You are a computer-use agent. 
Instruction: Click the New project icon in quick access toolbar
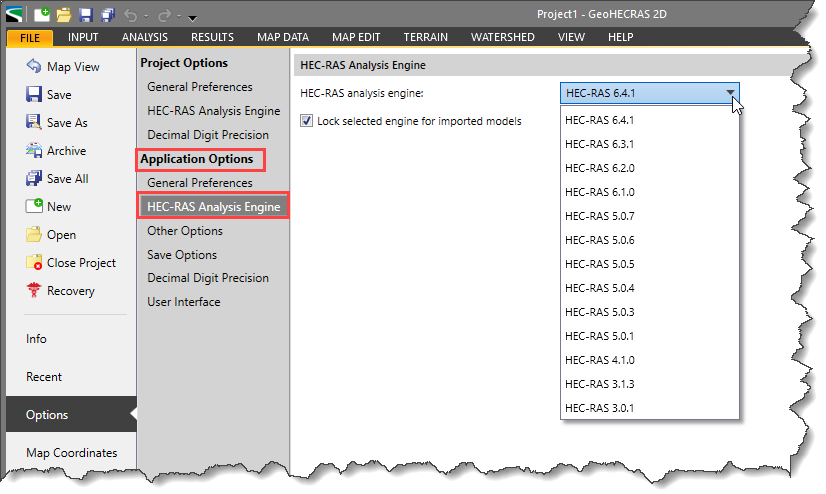42,14
